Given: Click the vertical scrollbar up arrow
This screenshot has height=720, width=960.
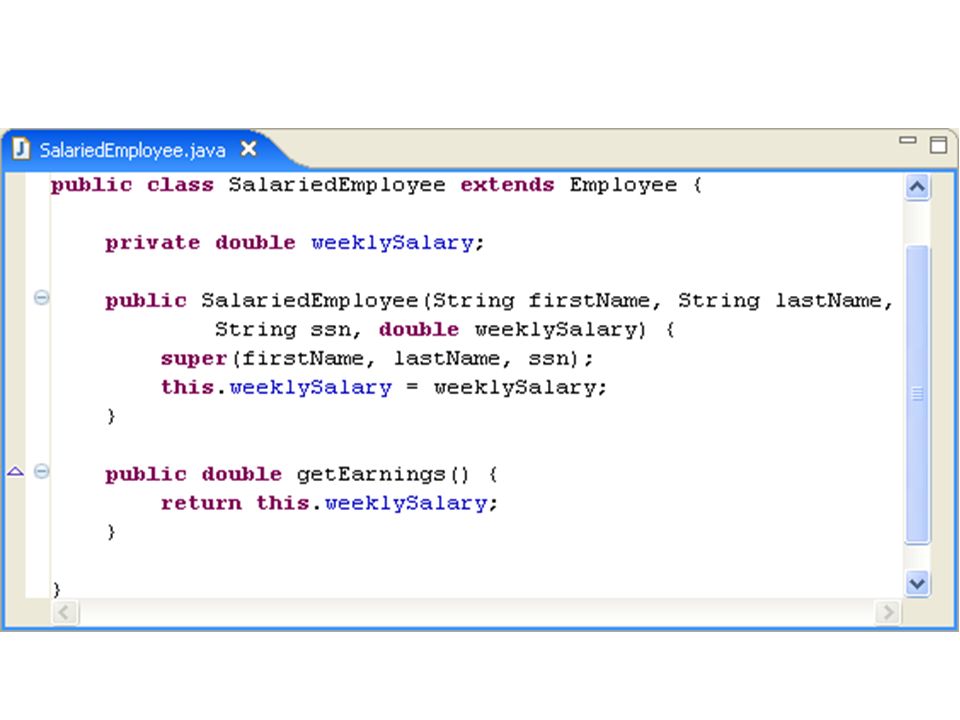Looking at the screenshot, I should [x=917, y=186].
